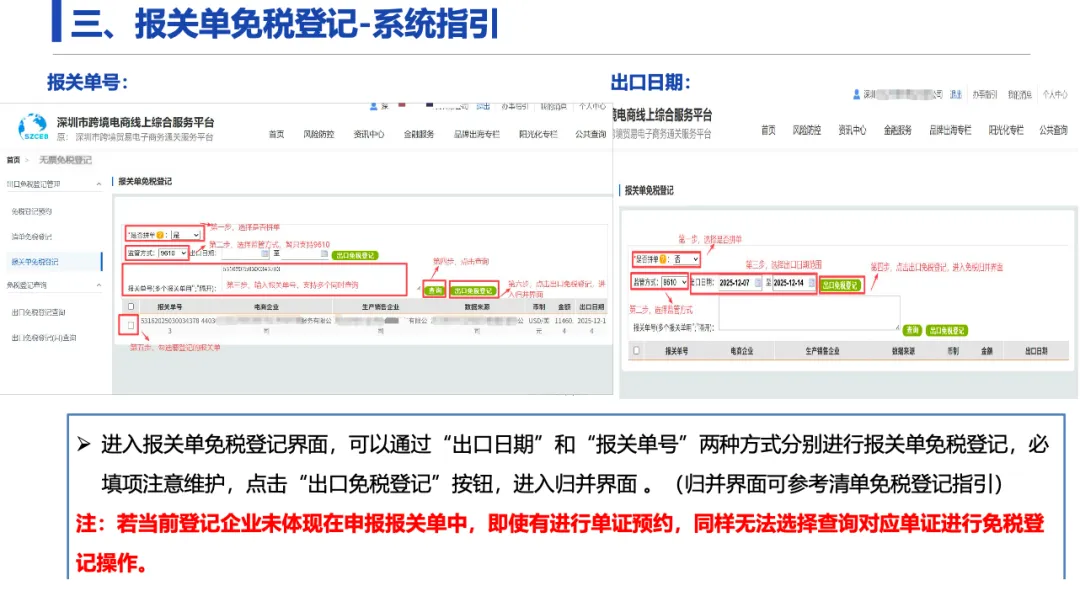1080x591 pixels.
Task: Click the 查询 query button
Action: click(435, 290)
